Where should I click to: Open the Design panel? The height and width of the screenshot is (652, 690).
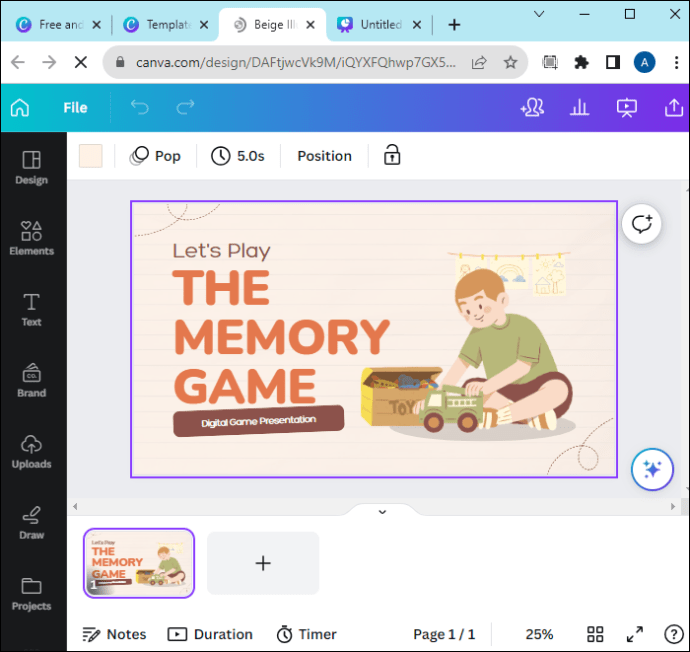(32, 168)
